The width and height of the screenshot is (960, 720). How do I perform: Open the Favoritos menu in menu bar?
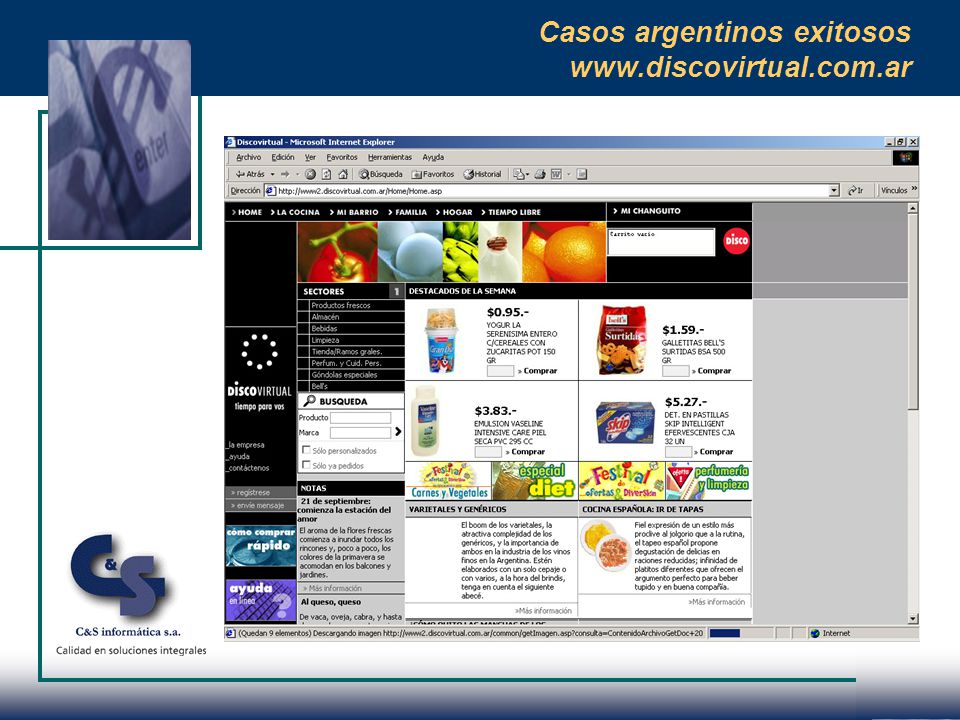[342, 157]
